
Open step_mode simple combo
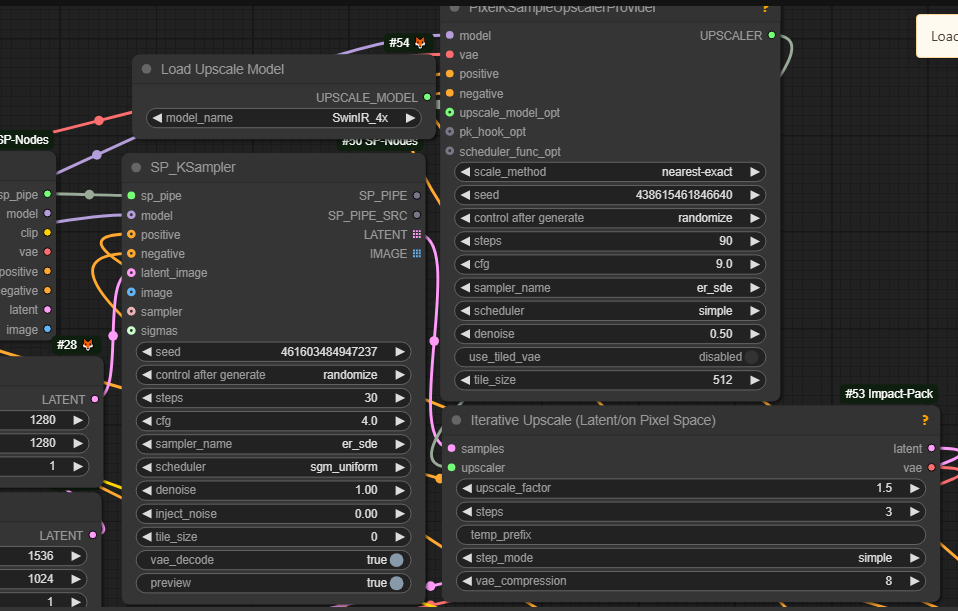click(x=690, y=558)
